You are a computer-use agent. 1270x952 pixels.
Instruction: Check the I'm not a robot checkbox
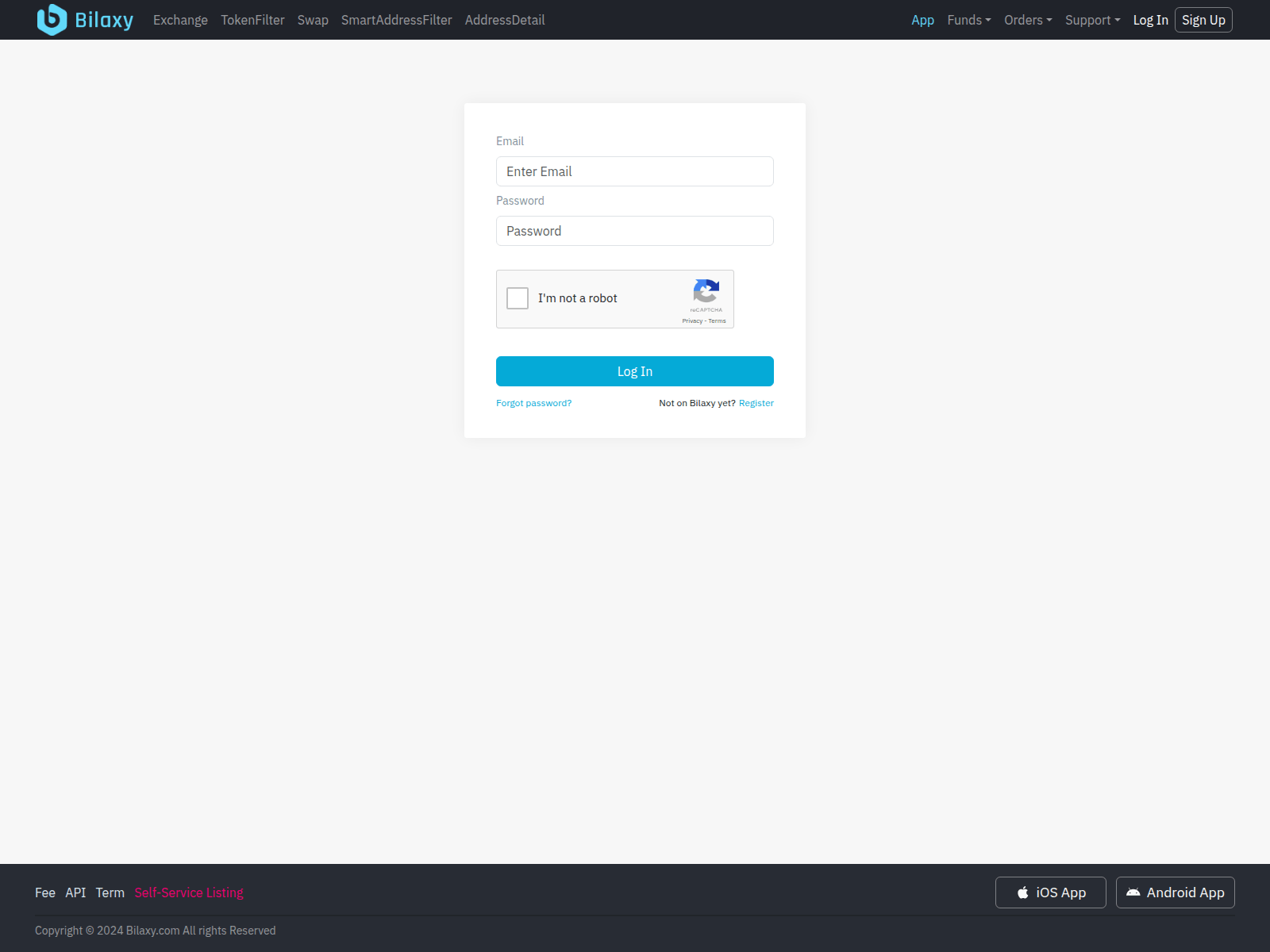(x=517, y=298)
